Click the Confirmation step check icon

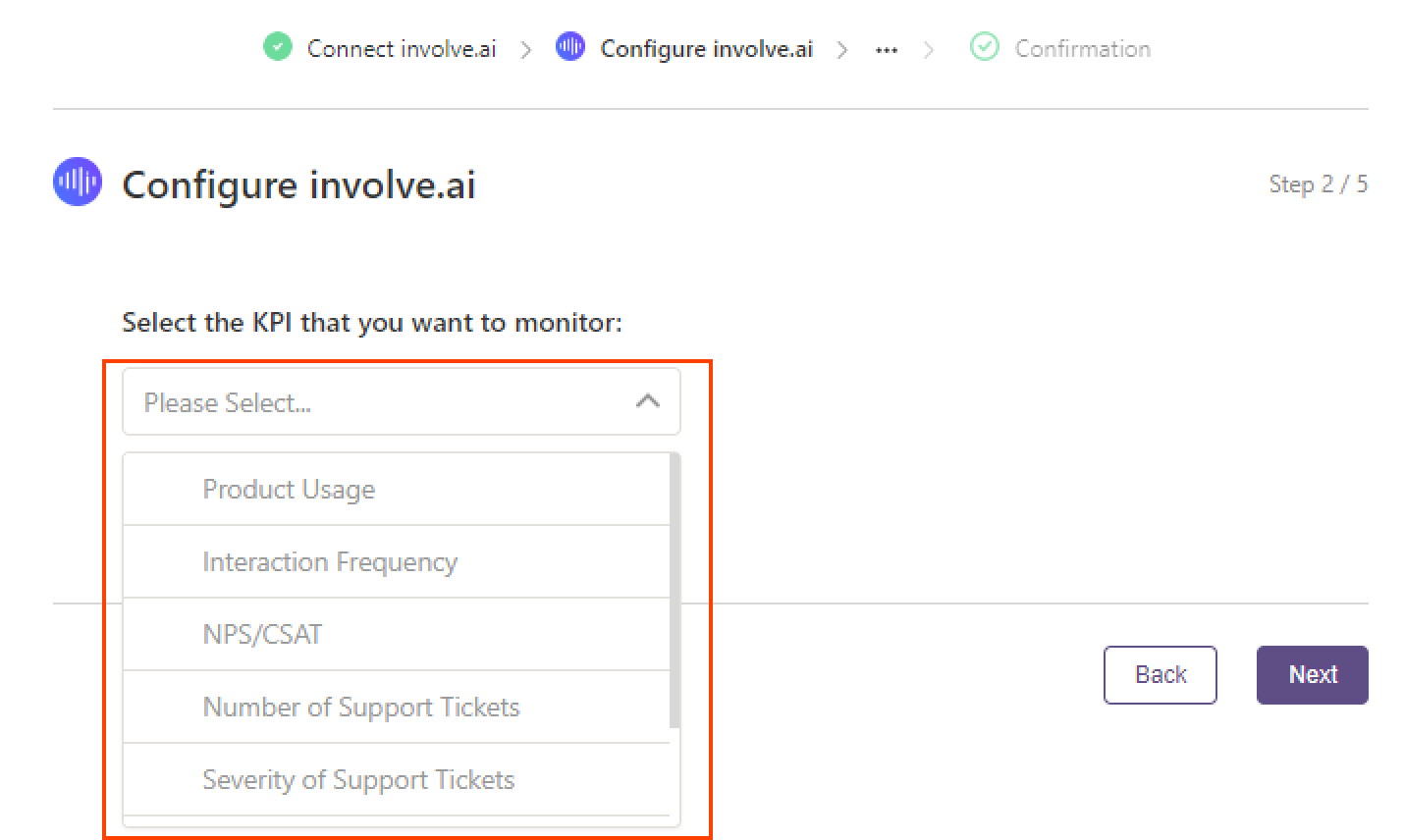coord(984,46)
